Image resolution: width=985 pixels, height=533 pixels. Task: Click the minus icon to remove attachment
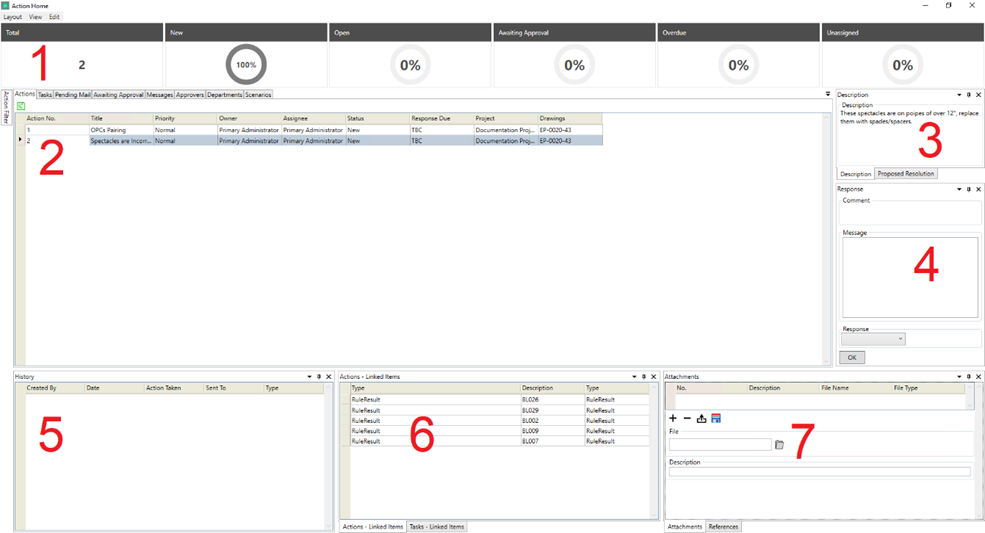[x=687, y=418]
